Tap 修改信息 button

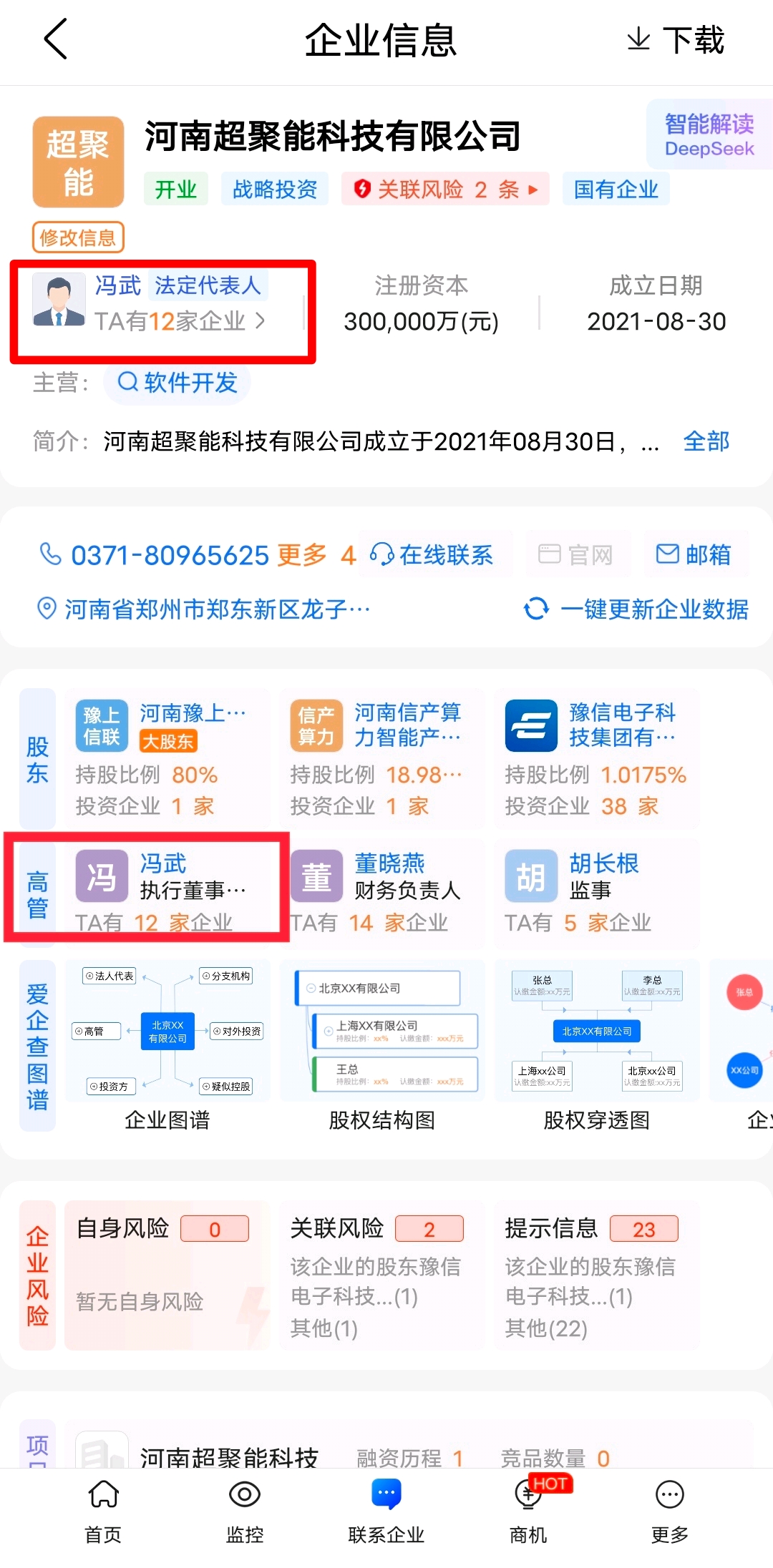tap(78, 237)
